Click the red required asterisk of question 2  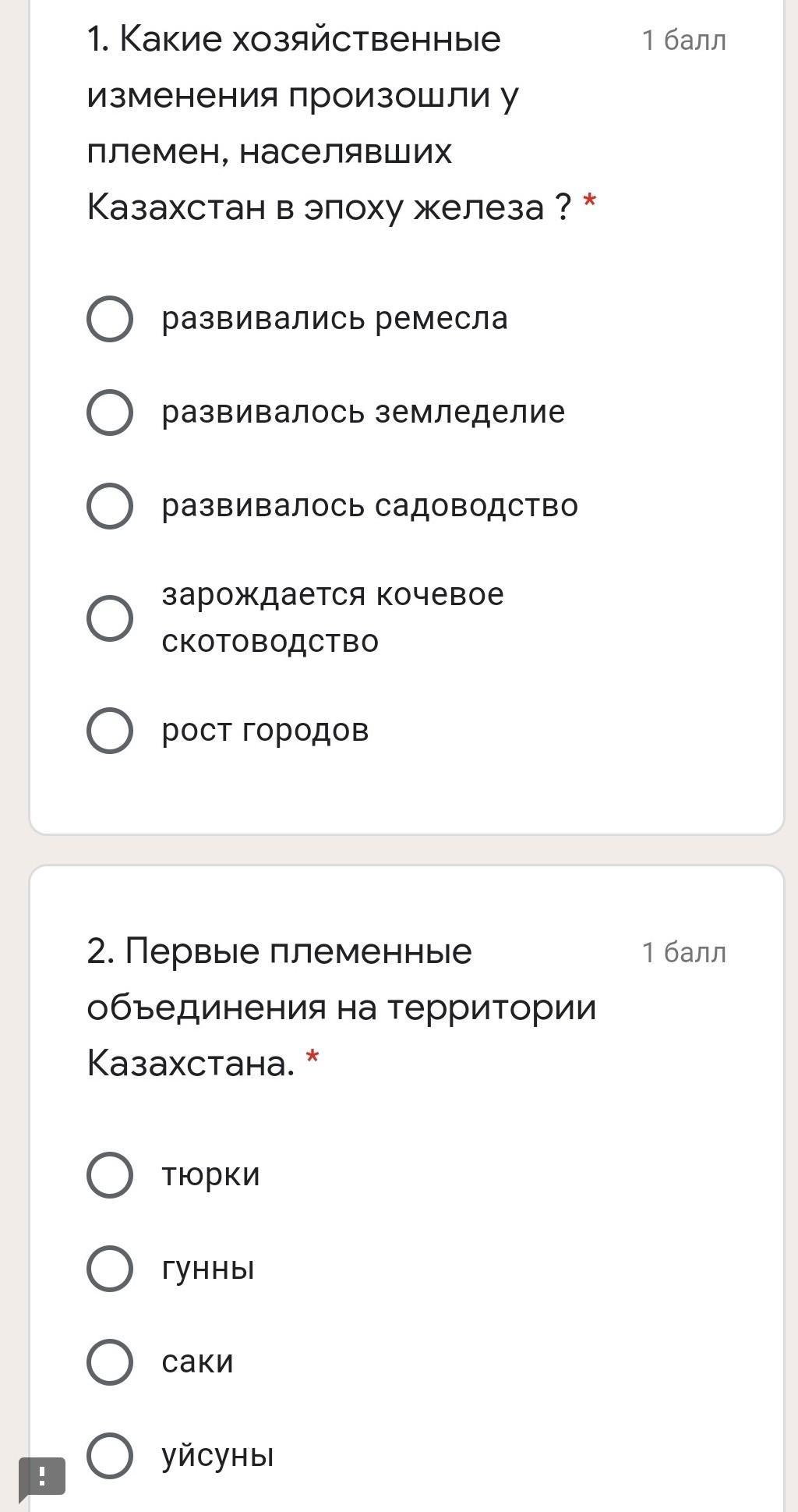(312, 1058)
